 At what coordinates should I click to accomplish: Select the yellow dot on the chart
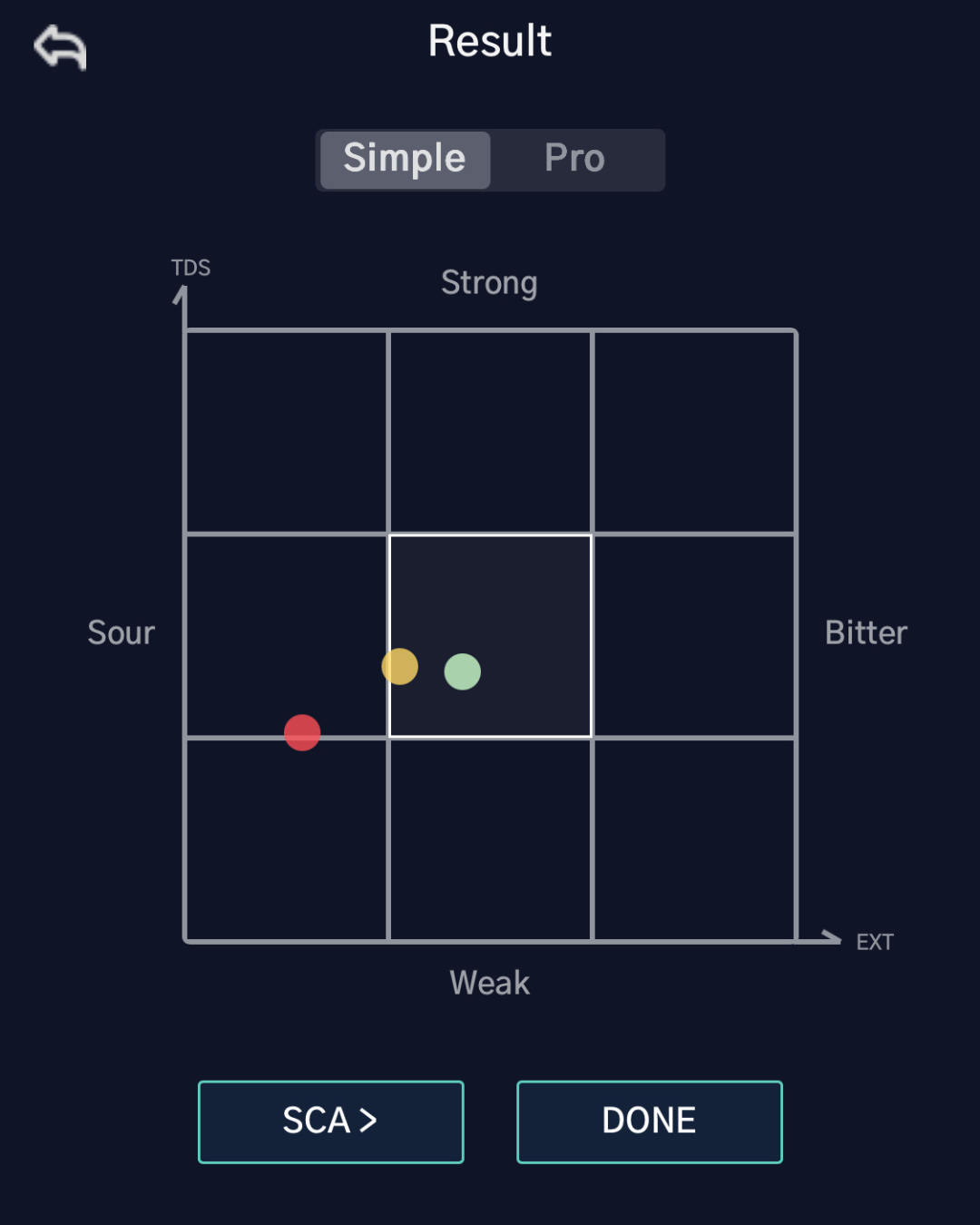coord(400,666)
